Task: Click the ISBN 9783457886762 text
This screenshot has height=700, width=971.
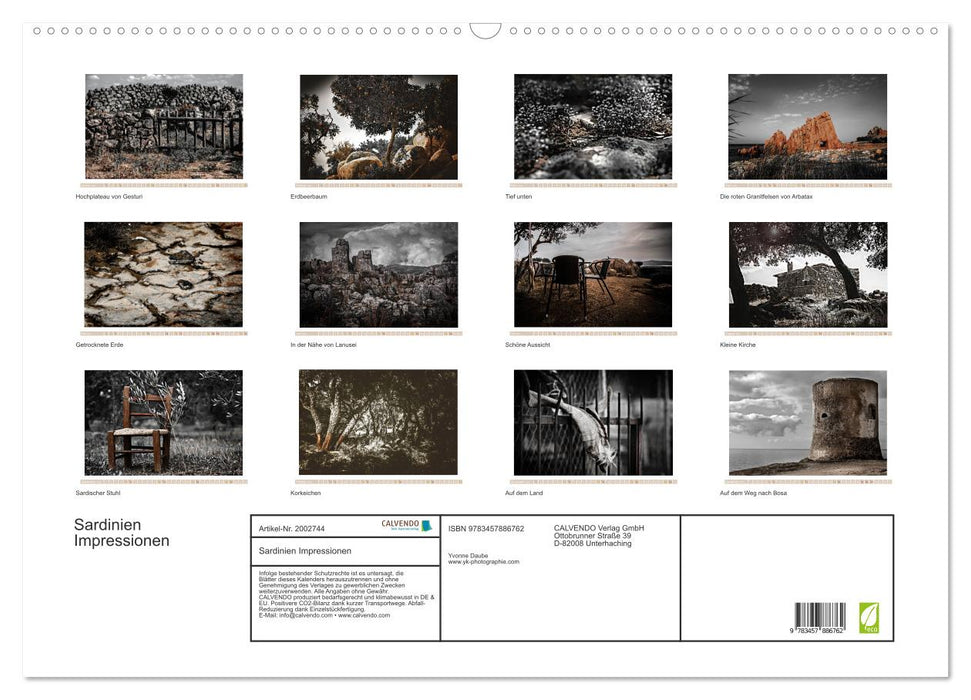Action: point(486,528)
